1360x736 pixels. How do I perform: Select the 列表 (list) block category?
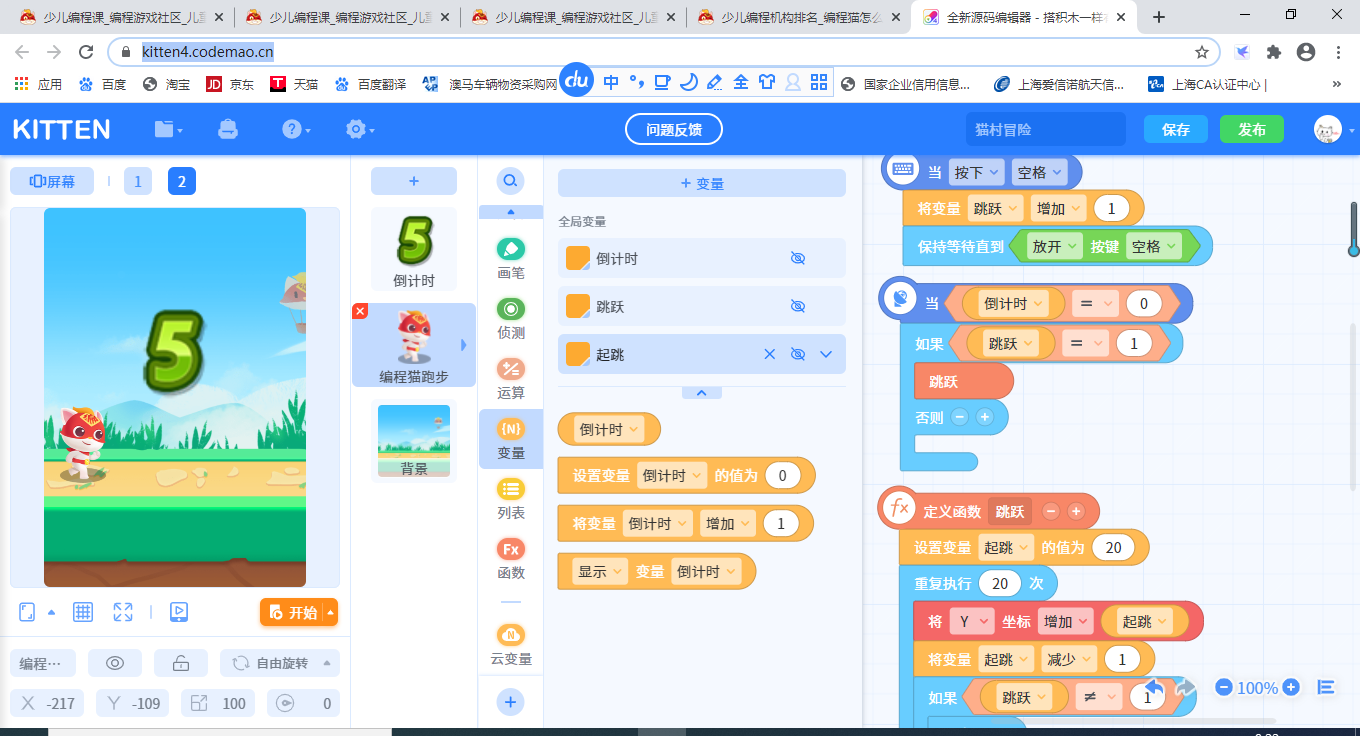point(511,498)
